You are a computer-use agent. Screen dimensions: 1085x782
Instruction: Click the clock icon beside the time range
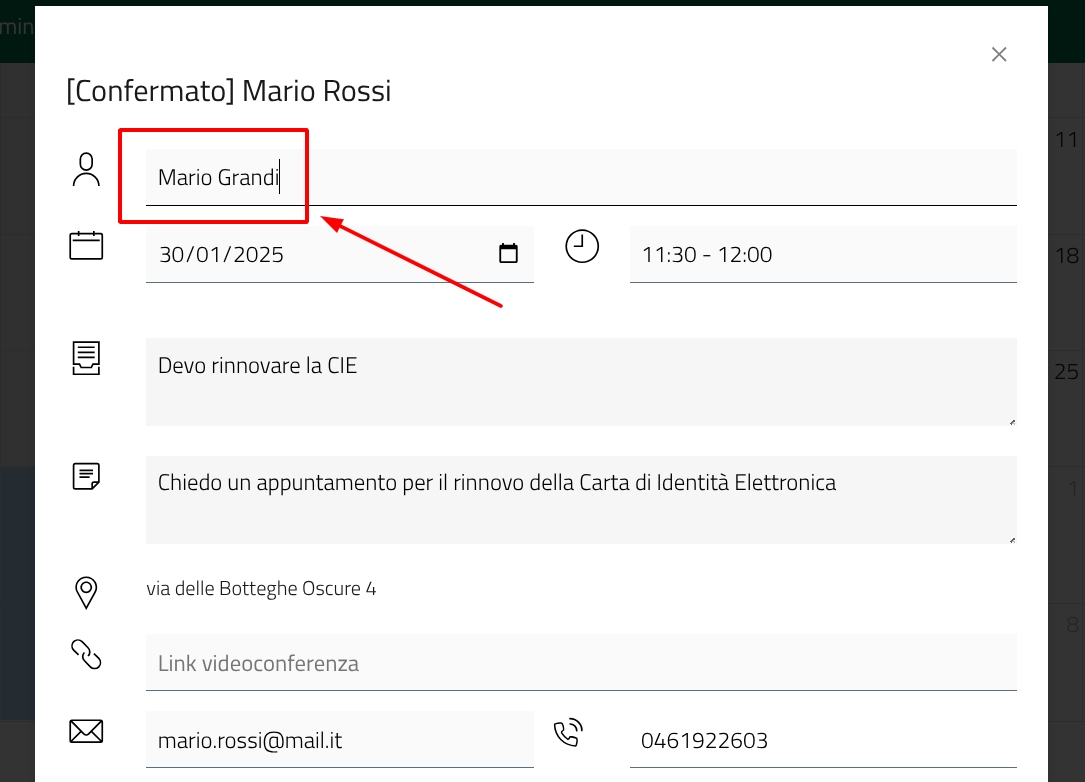point(582,246)
